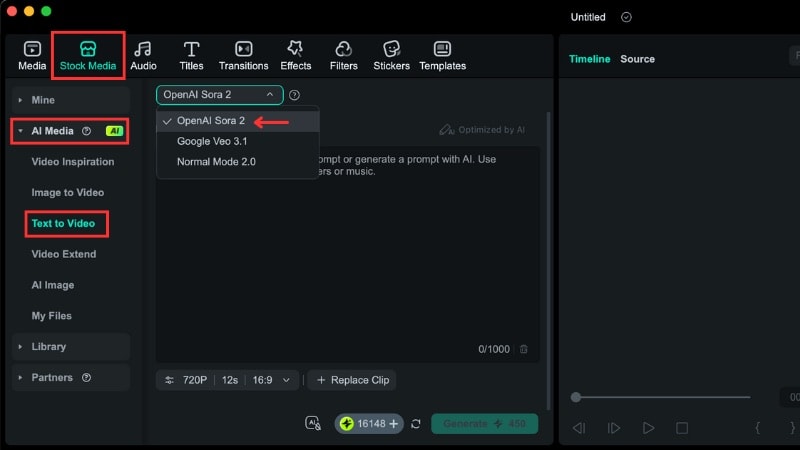Open the 720P 12s 16:9 settings dropdown
The width and height of the screenshot is (800, 450).
227,380
